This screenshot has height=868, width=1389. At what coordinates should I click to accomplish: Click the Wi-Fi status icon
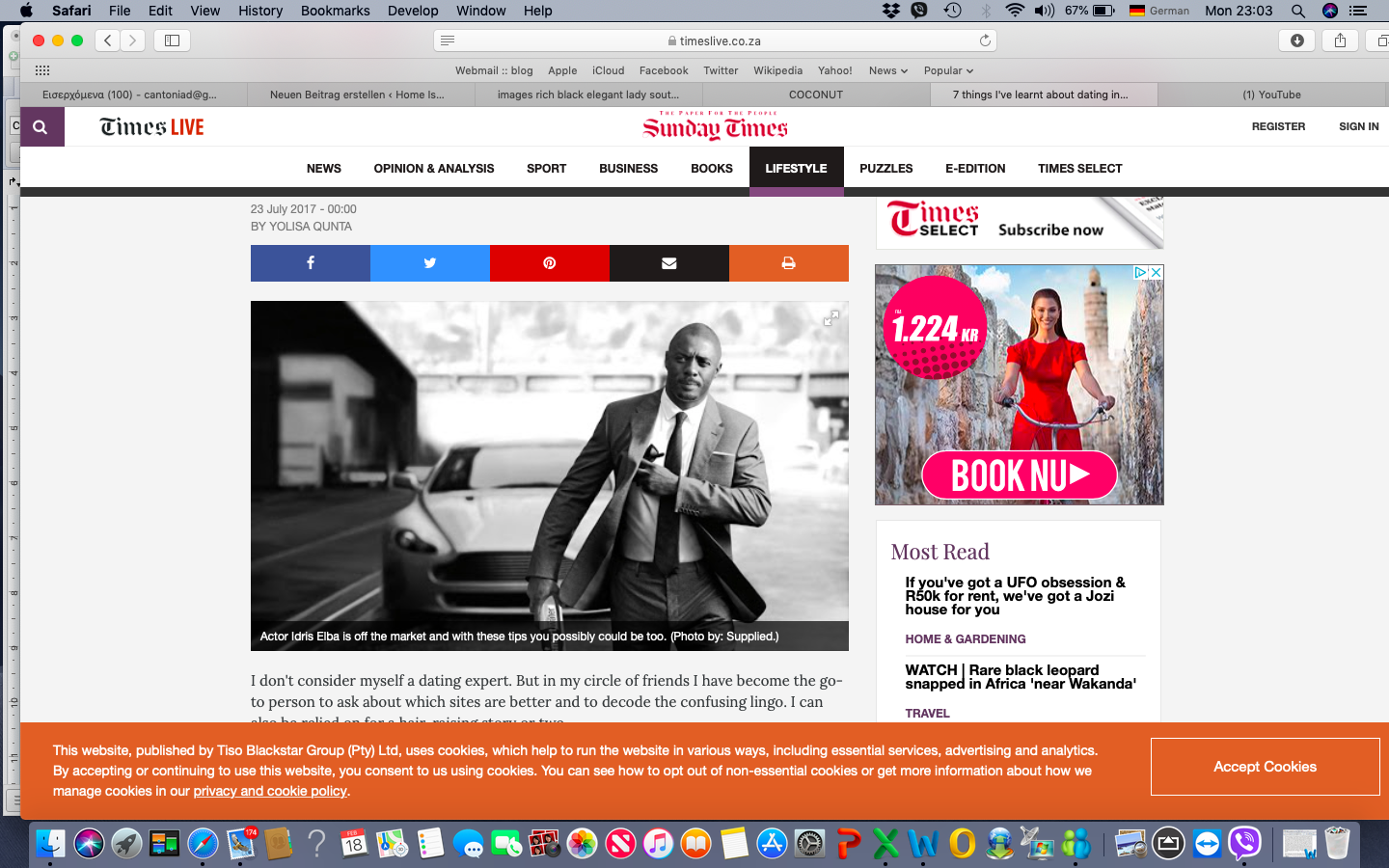[1015, 11]
